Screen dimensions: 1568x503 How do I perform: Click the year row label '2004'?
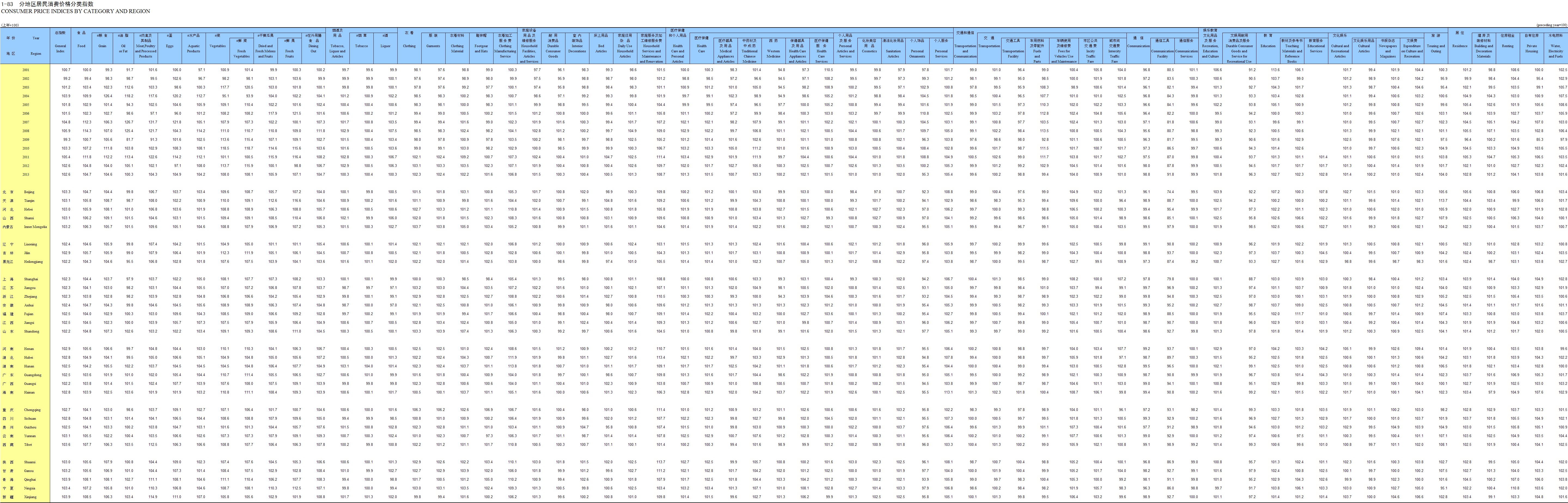click(x=26, y=96)
